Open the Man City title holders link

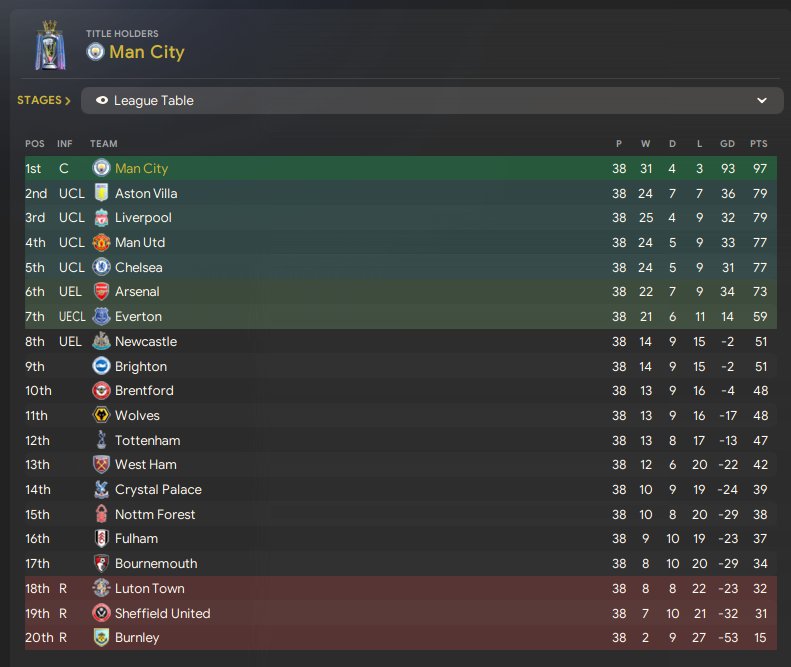pyautogui.click(x=147, y=52)
